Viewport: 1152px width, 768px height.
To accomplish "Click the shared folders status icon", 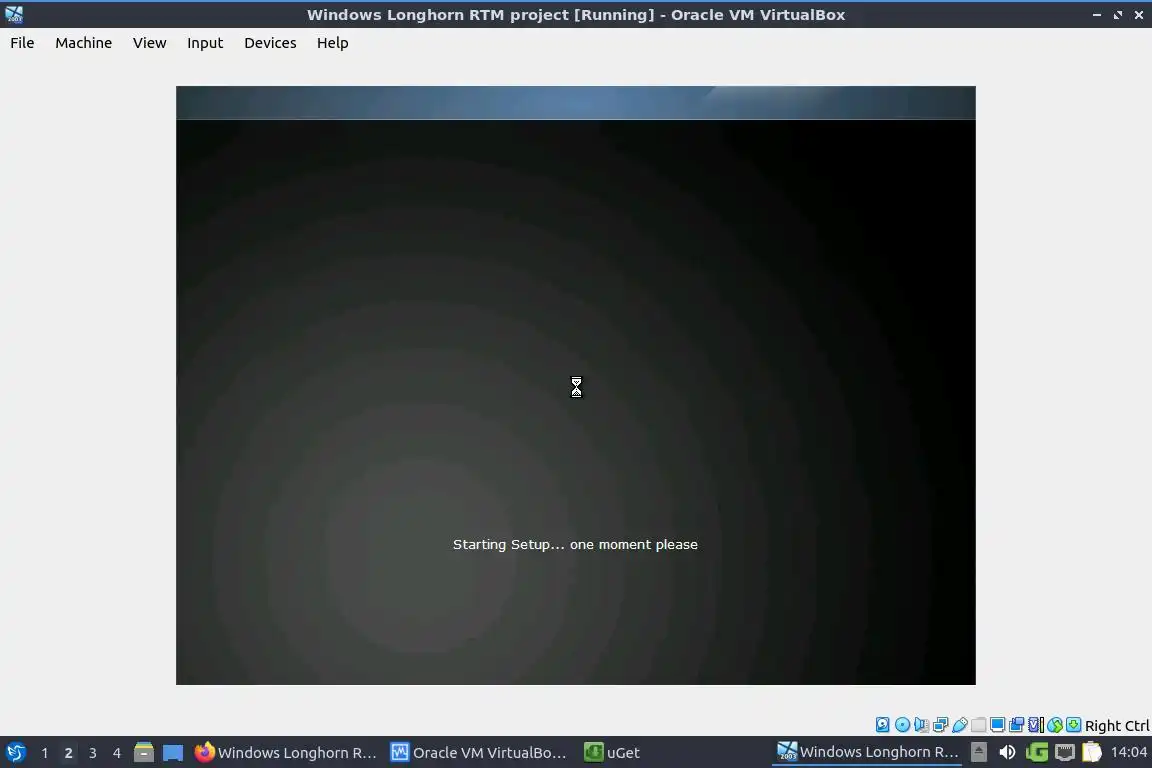I will [979, 725].
